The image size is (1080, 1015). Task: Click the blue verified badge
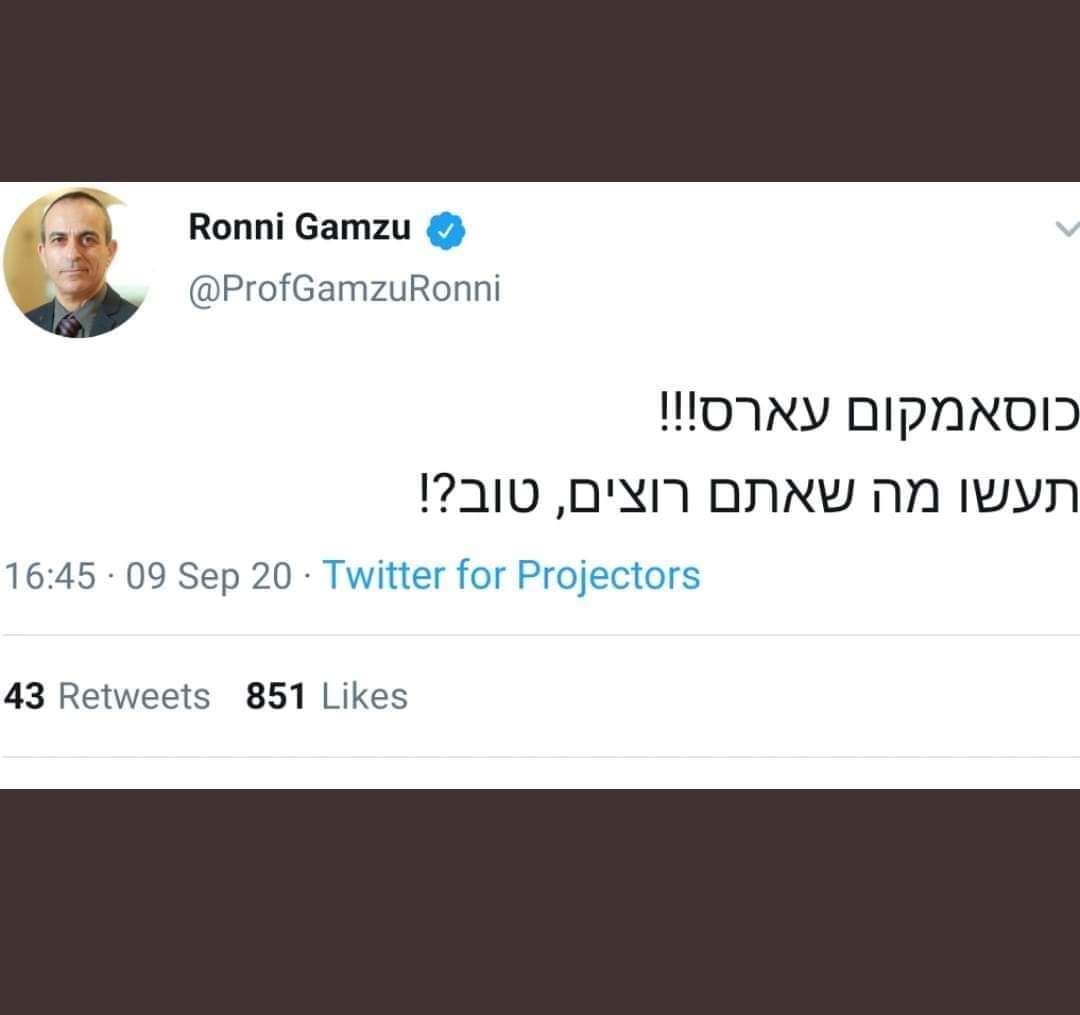coord(447,230)
